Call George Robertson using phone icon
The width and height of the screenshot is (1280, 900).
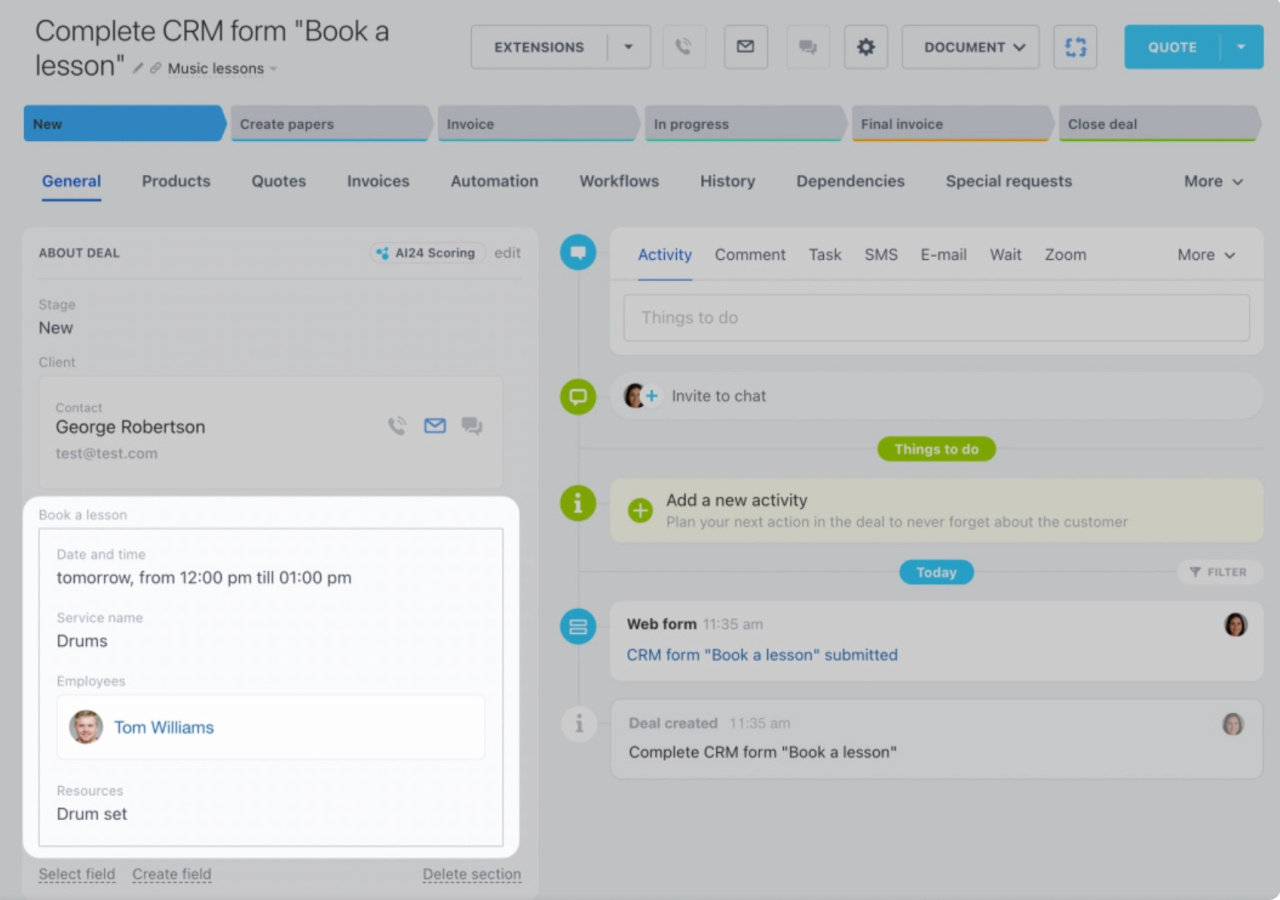click(x=397, y=426)
